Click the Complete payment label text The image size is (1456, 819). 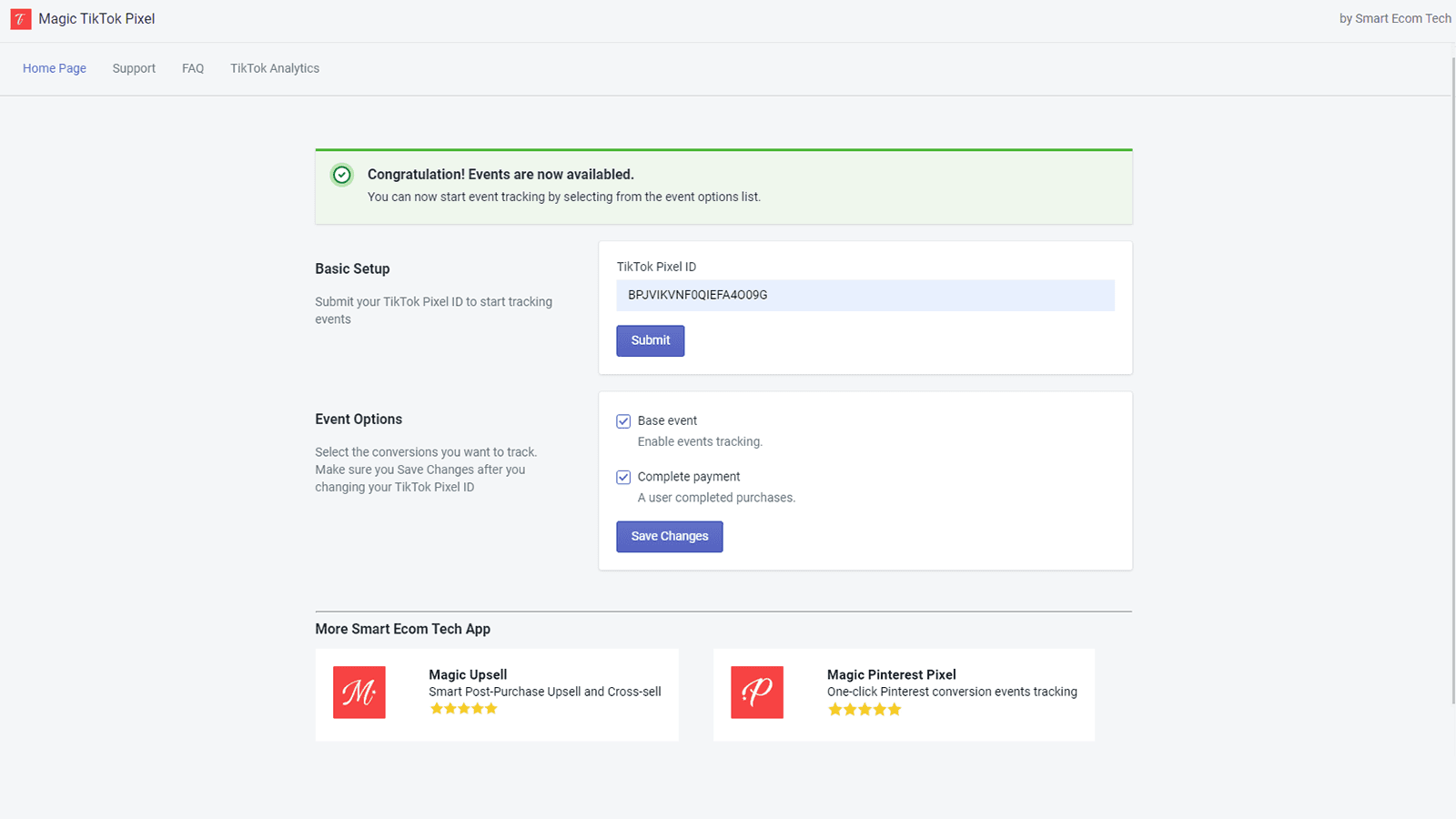tap(689, 477)
